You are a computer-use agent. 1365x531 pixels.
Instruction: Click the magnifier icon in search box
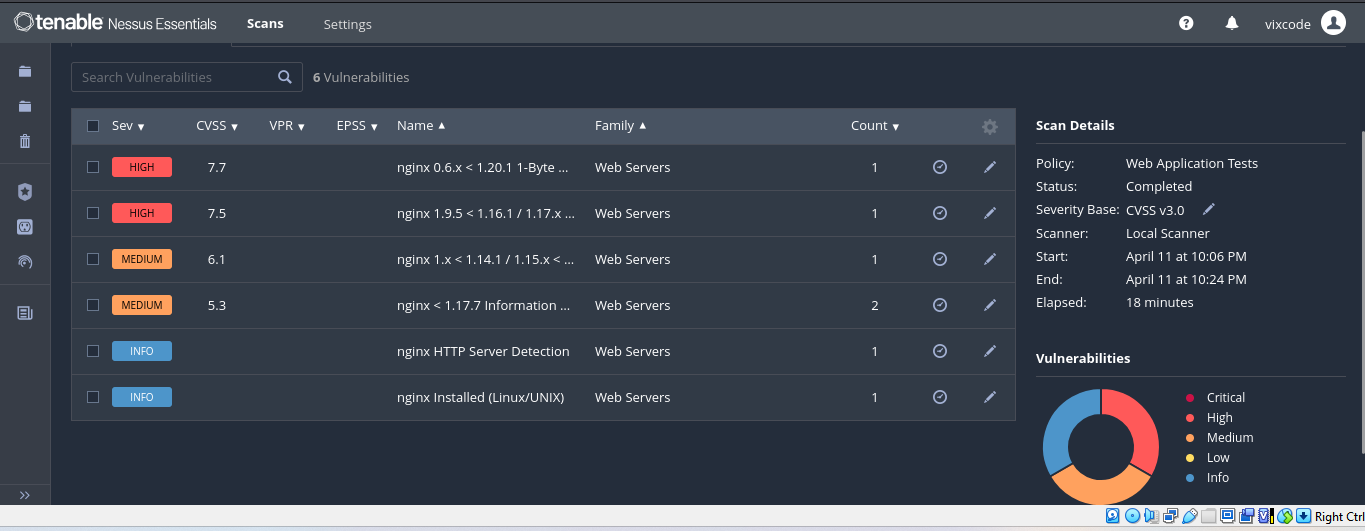pos(285,77)
